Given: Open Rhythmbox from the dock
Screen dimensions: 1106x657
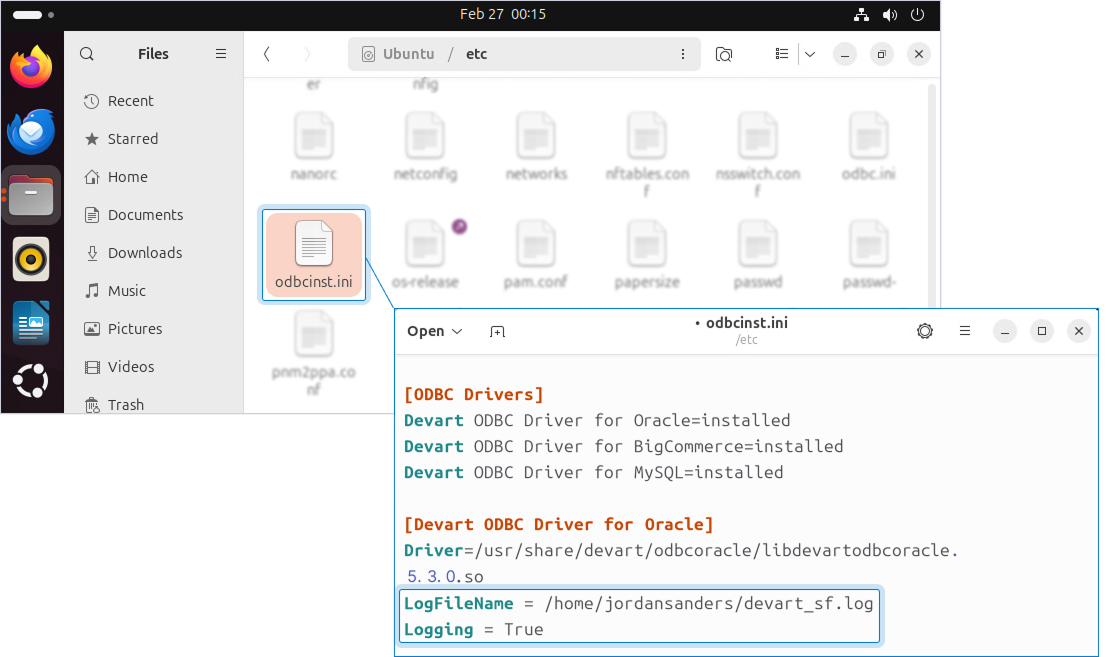Looking at the screenshot, I should 31,259.
